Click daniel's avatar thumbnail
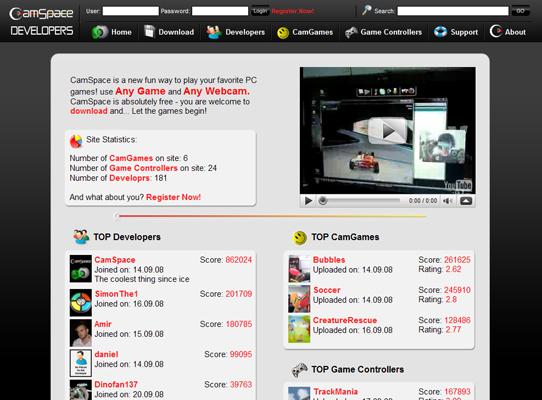 (81, 363)
